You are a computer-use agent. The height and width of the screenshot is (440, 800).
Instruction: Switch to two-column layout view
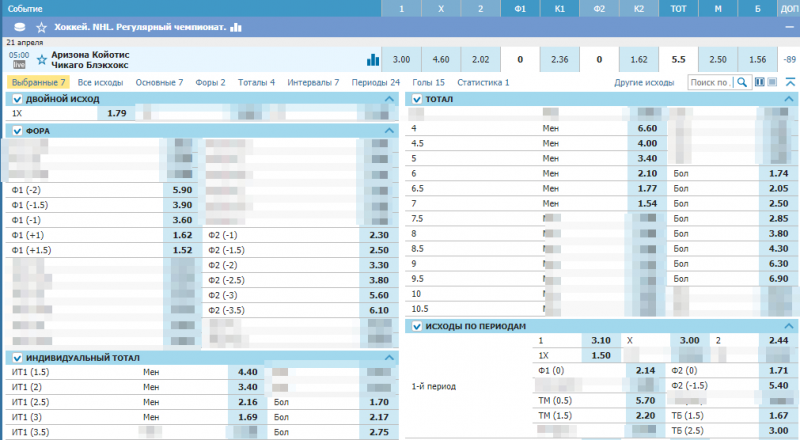click(x=761, y=83)
